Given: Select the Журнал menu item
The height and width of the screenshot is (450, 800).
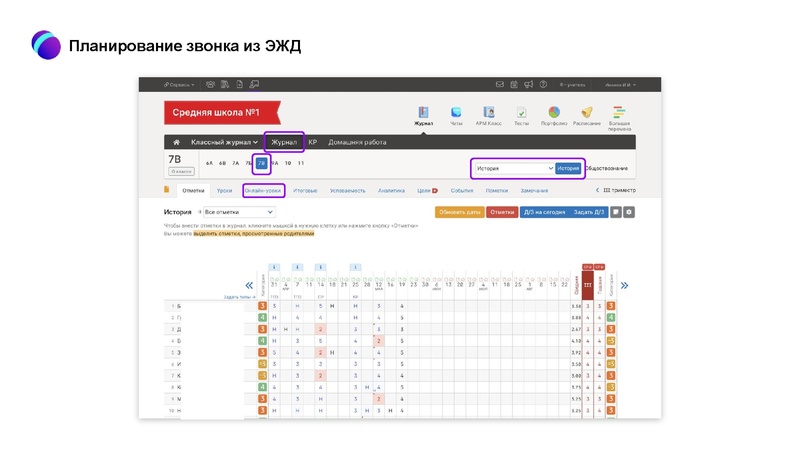Looking at the screenshot, I should [x=284, y=142].
